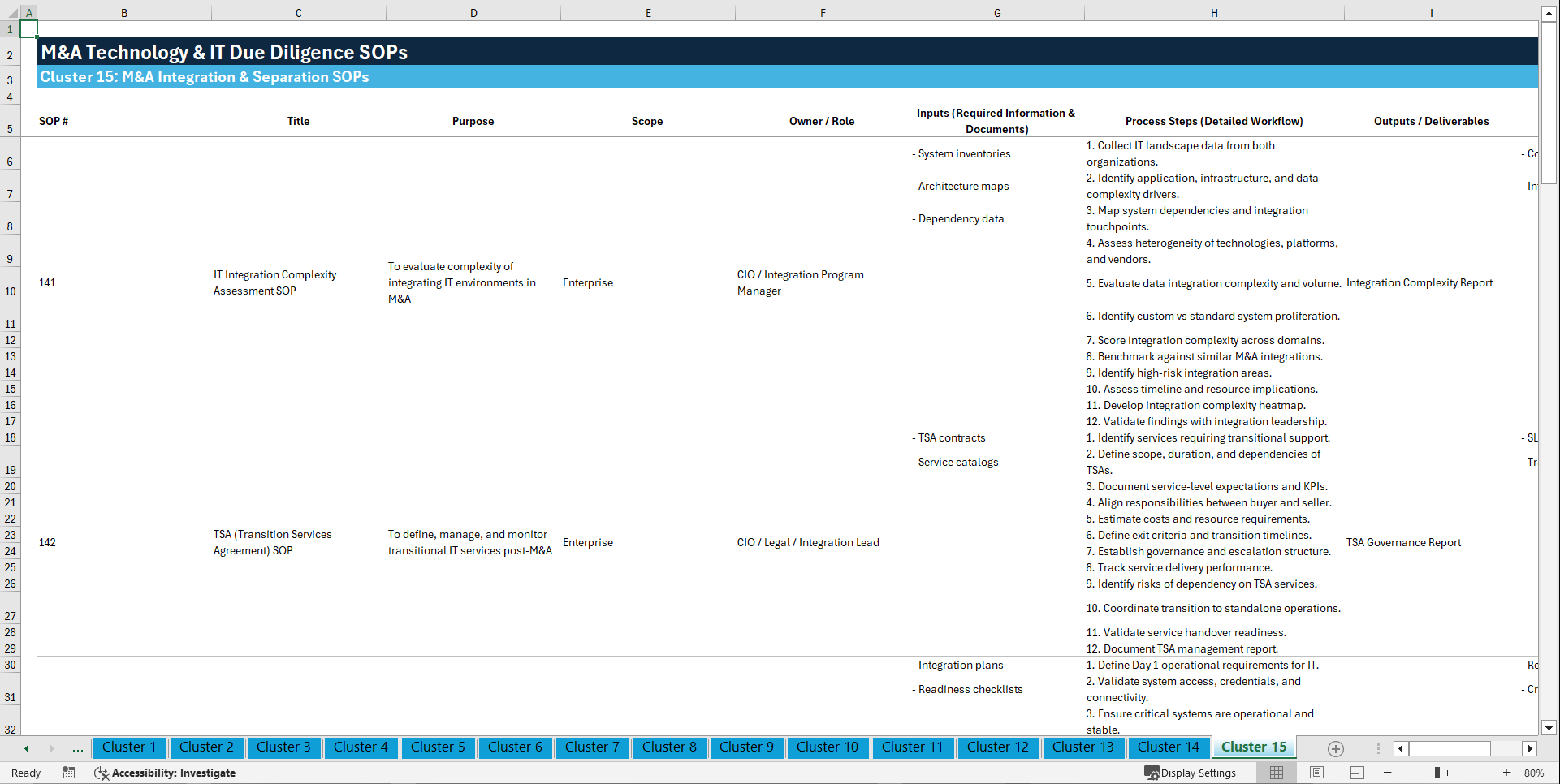The width and height of the screenshot is (1560, 784).
Task: Add a new worksheet with plus icon
Action: tap(1335, 748)
